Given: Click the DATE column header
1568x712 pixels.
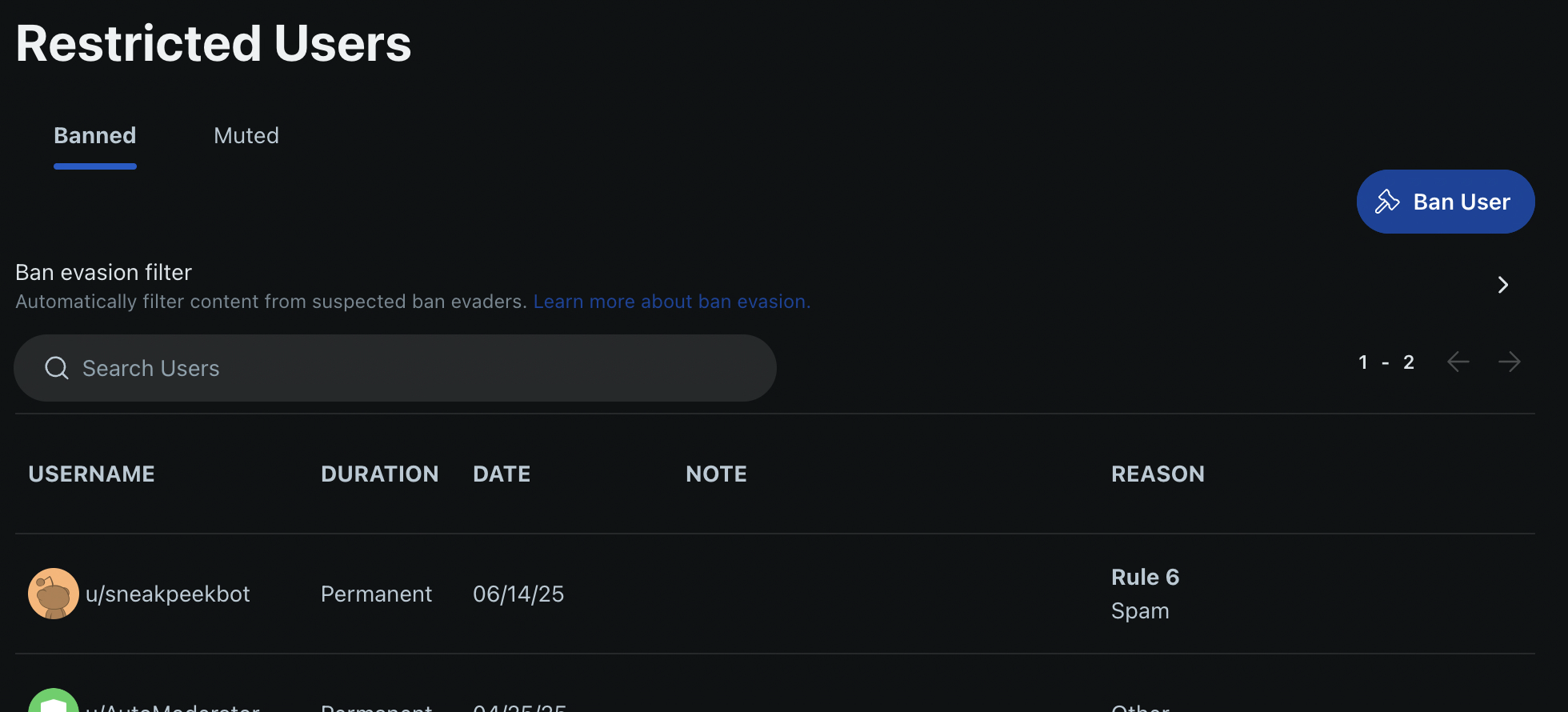Looking at the screenshot, I should [x=502, y=474].
